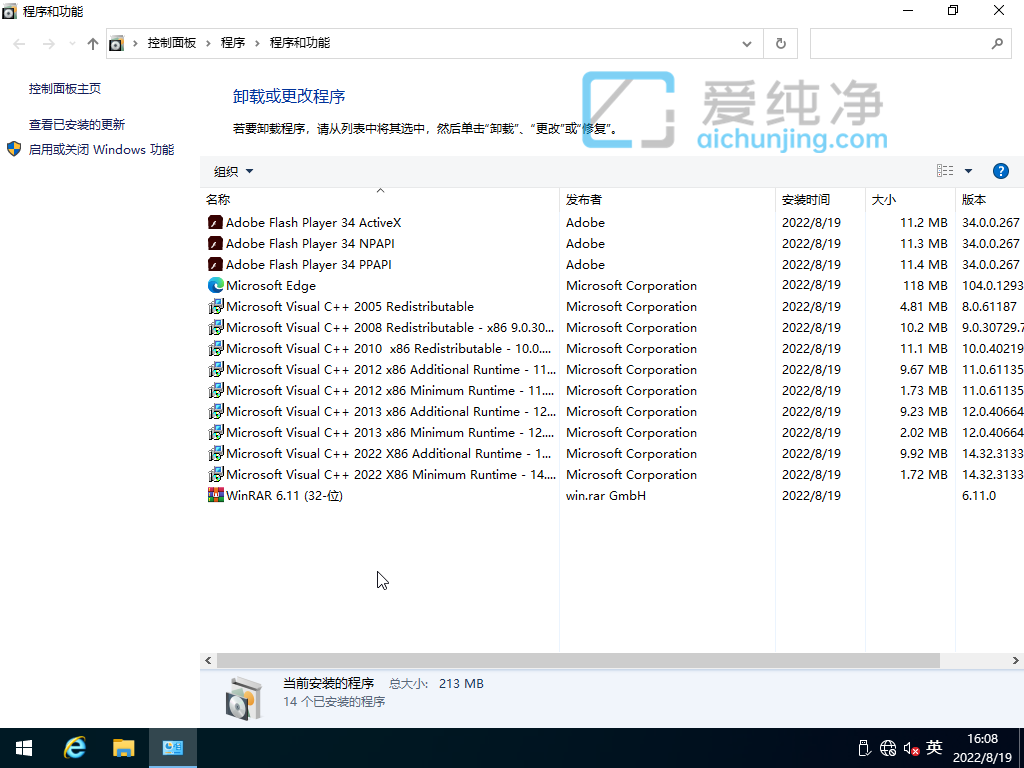
Task: Expand the view options dropdown arrow
Action: tap(968, 171)
